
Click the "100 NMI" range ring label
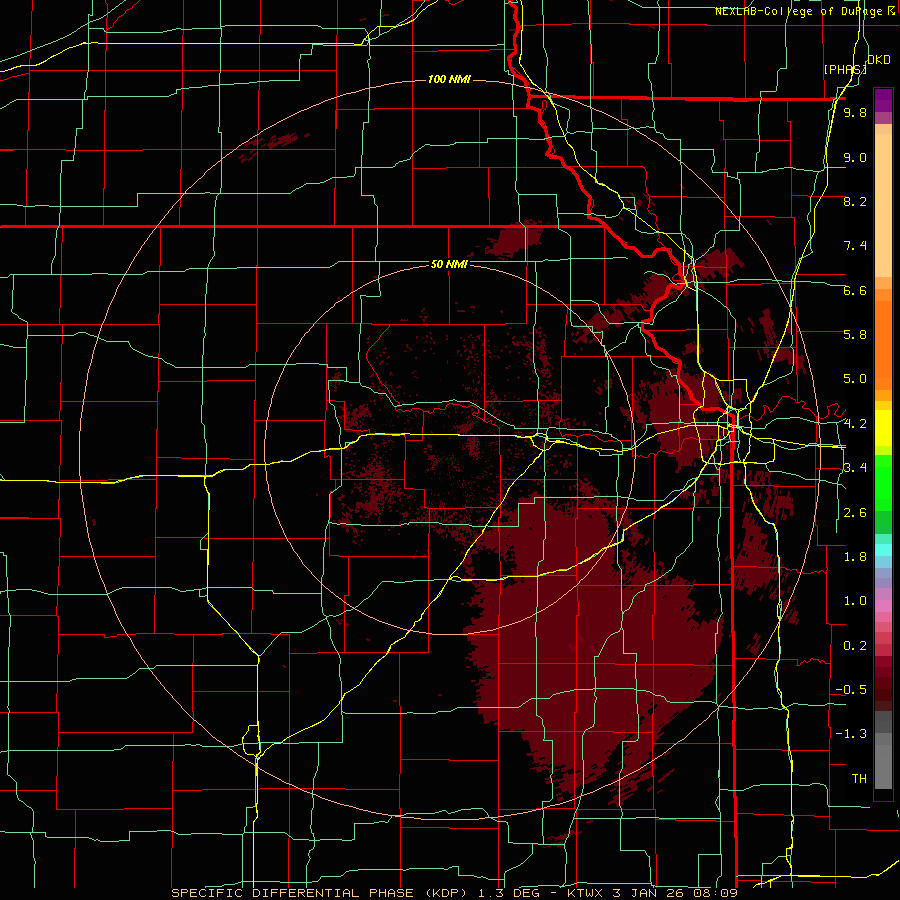tap(449, 79)
